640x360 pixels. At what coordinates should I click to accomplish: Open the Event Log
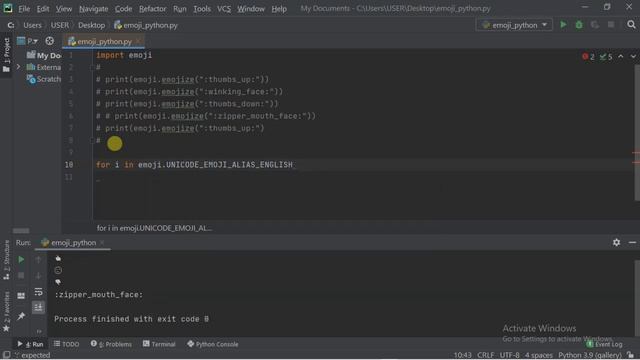coord(604,344)
